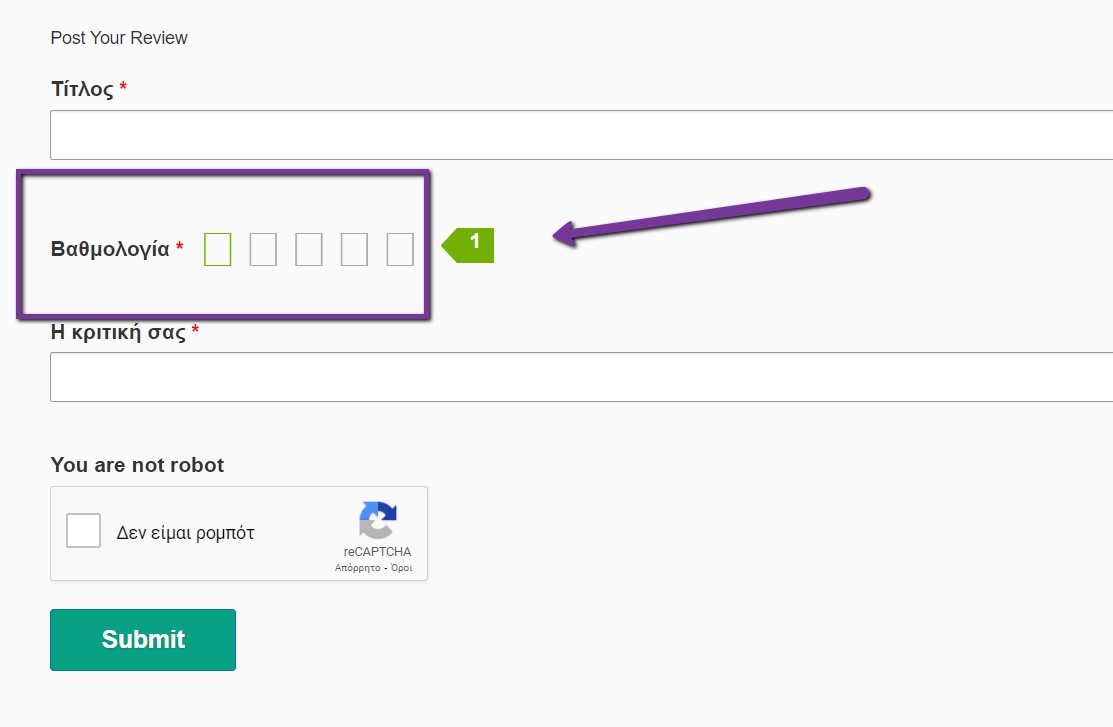The image size is (1113, 727).
Task: Click the purple arrow annotation
Action: [710, 214]
